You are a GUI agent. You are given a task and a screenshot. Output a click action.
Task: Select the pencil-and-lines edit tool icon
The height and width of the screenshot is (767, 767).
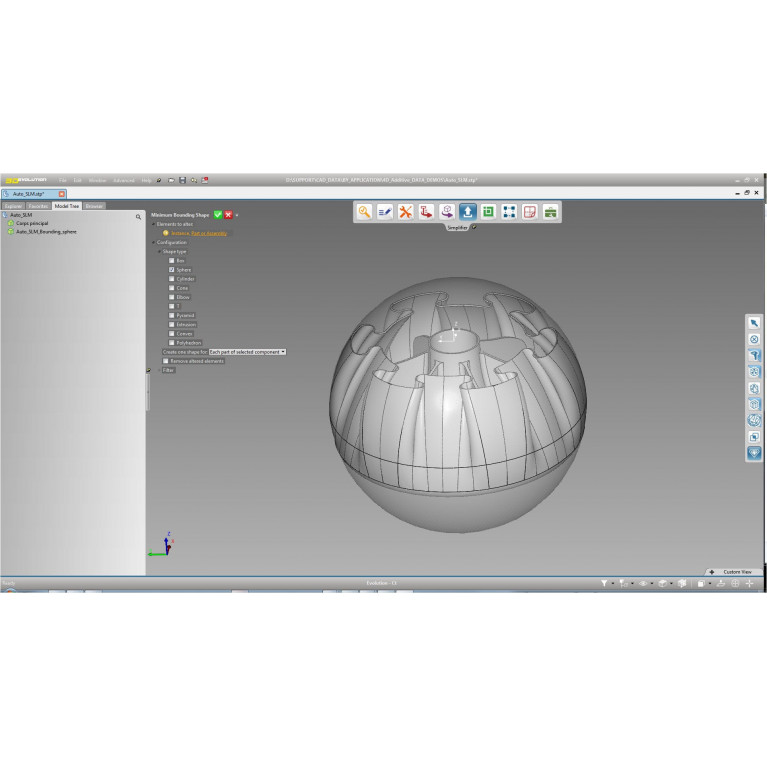(x=385, y=212)
